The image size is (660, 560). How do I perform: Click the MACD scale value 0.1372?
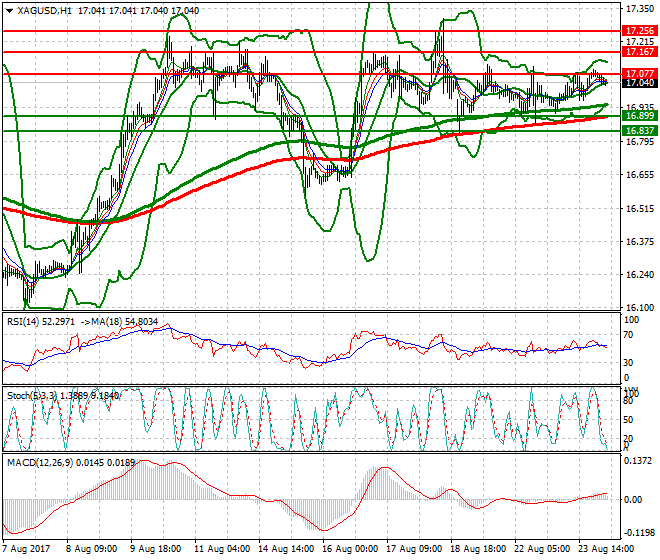pyautogui.click(x=640, y=461)
